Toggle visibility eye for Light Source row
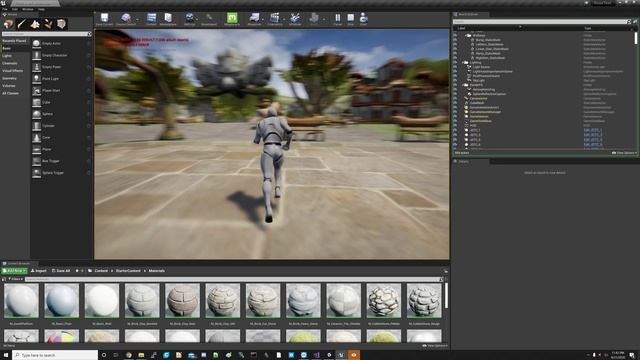640x360 pixels. (x=456, y=67)
